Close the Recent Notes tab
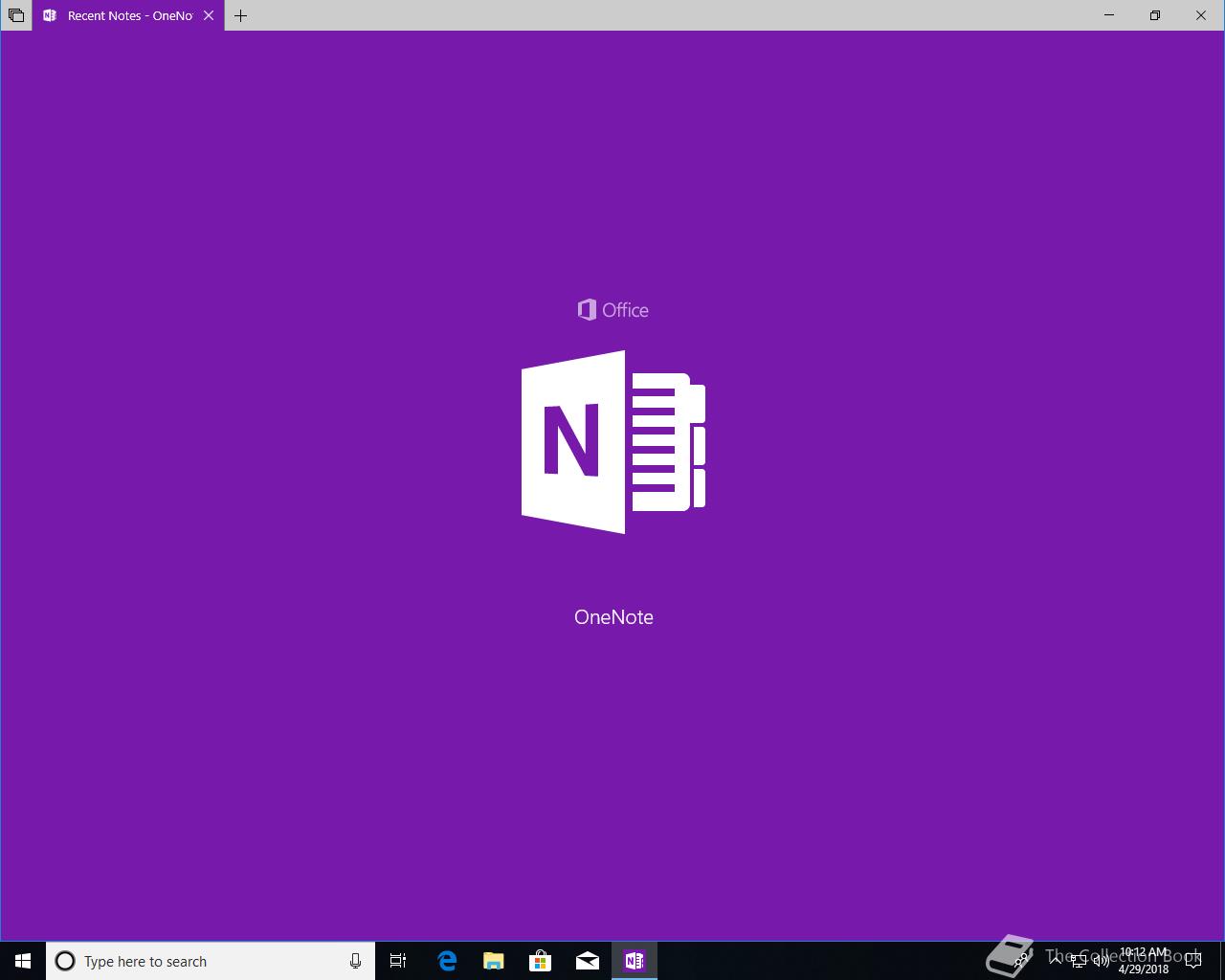The height and width of the screenshot is (980, 1225). (209, 15)
